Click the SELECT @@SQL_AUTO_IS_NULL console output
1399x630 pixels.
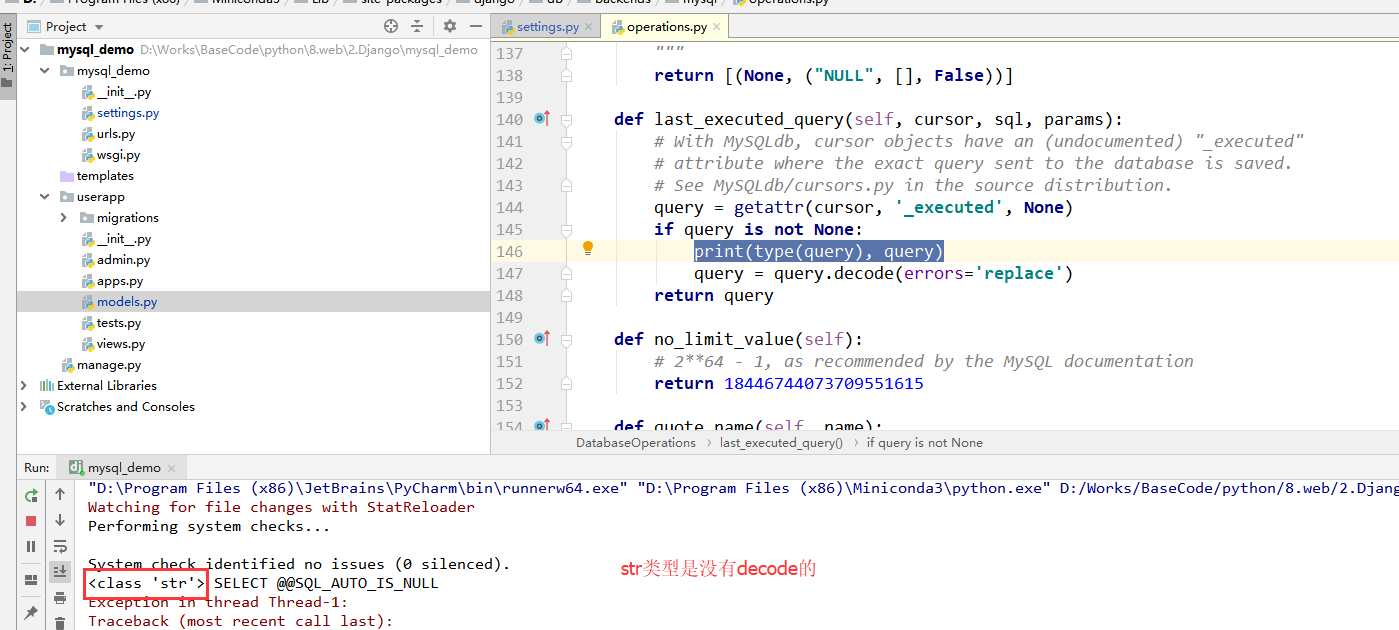pyautogui.click(x=326, y=583)
